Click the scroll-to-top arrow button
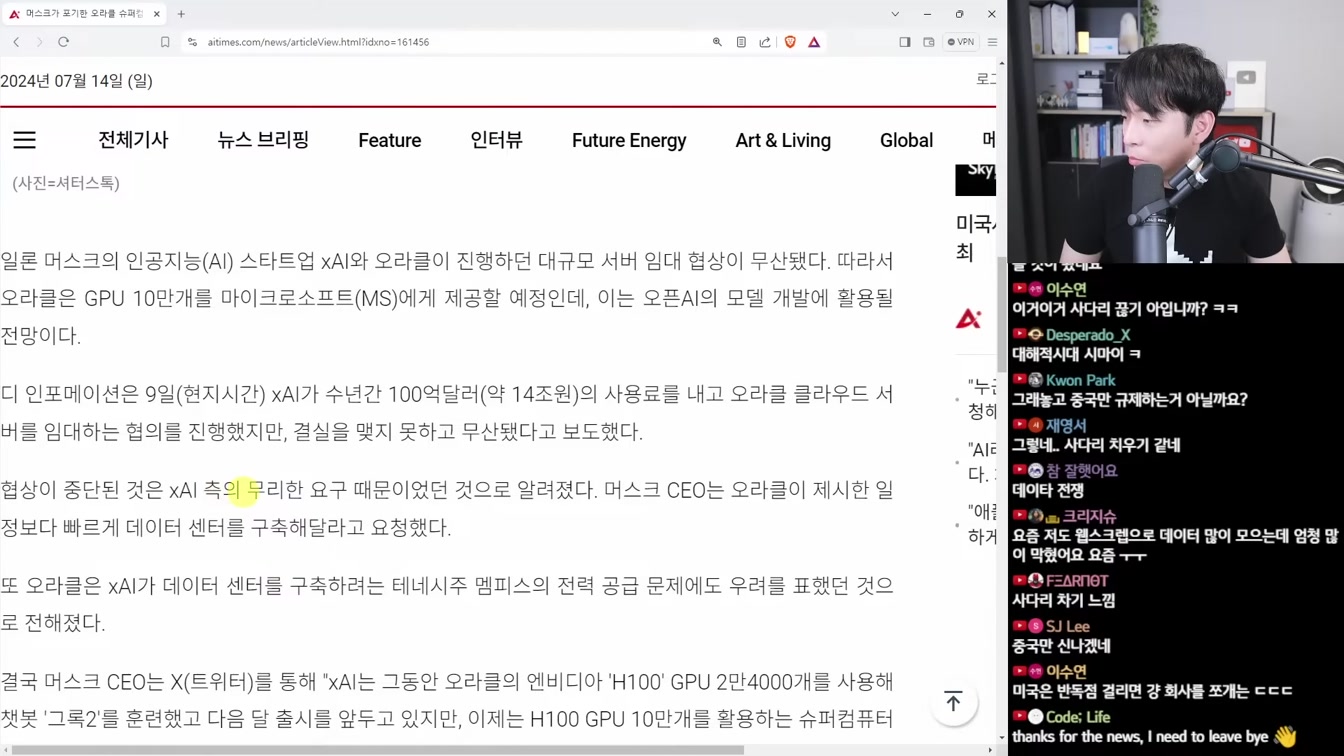 click(953, 702)
